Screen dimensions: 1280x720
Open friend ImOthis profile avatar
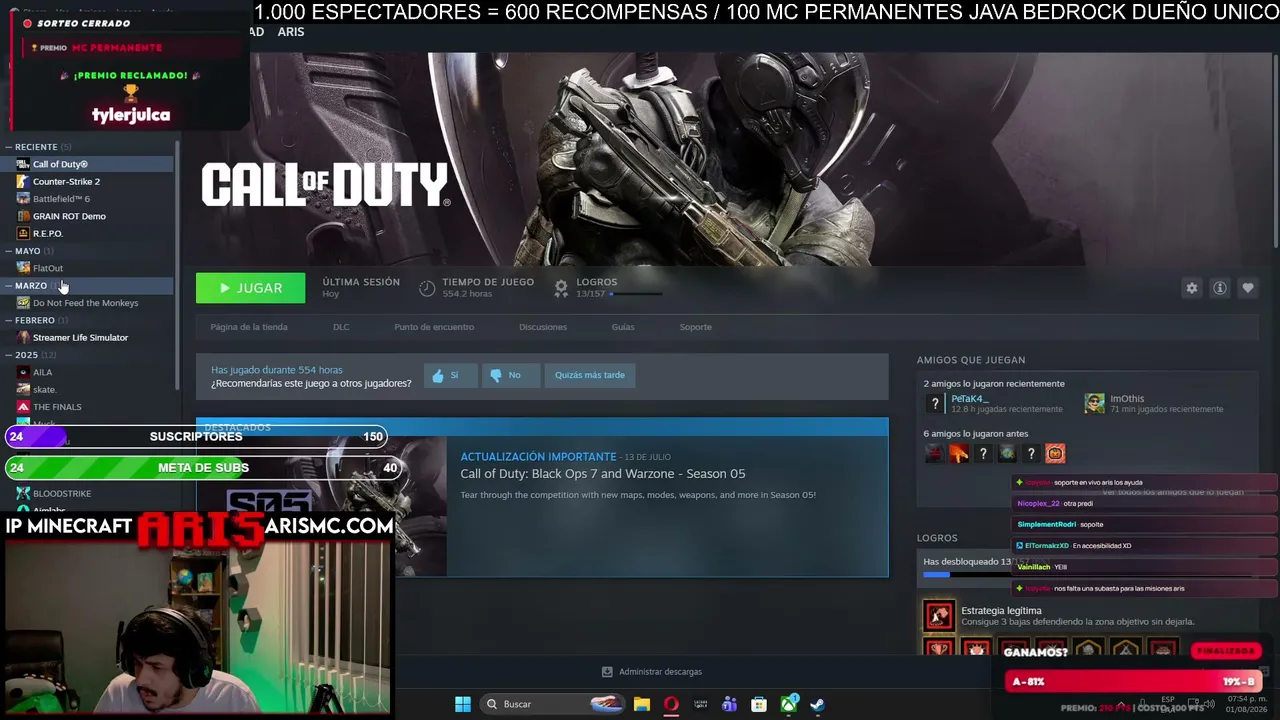(x=1095, y=403)
